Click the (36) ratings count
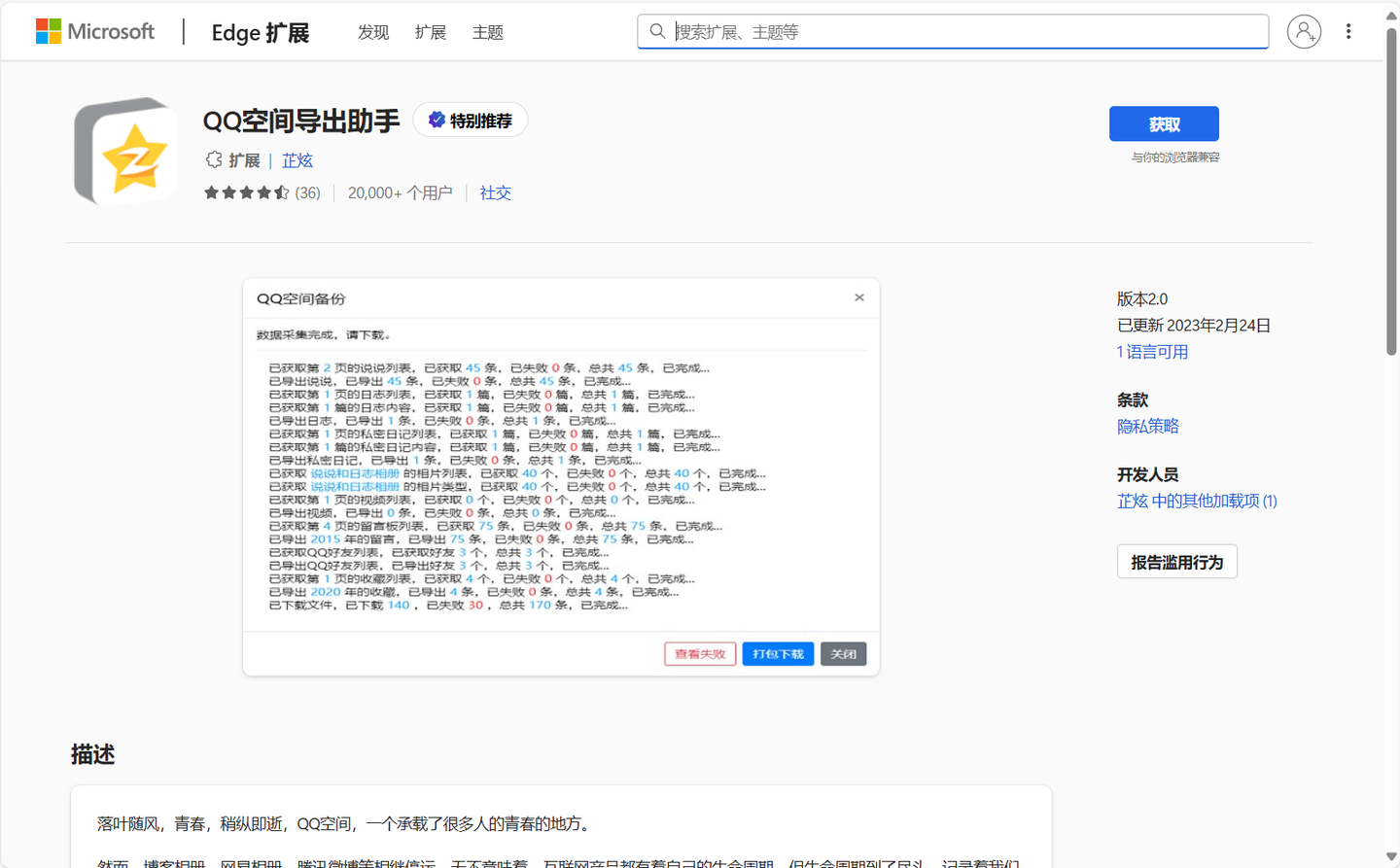This screenshot has height=868, width=1400. 308,192
